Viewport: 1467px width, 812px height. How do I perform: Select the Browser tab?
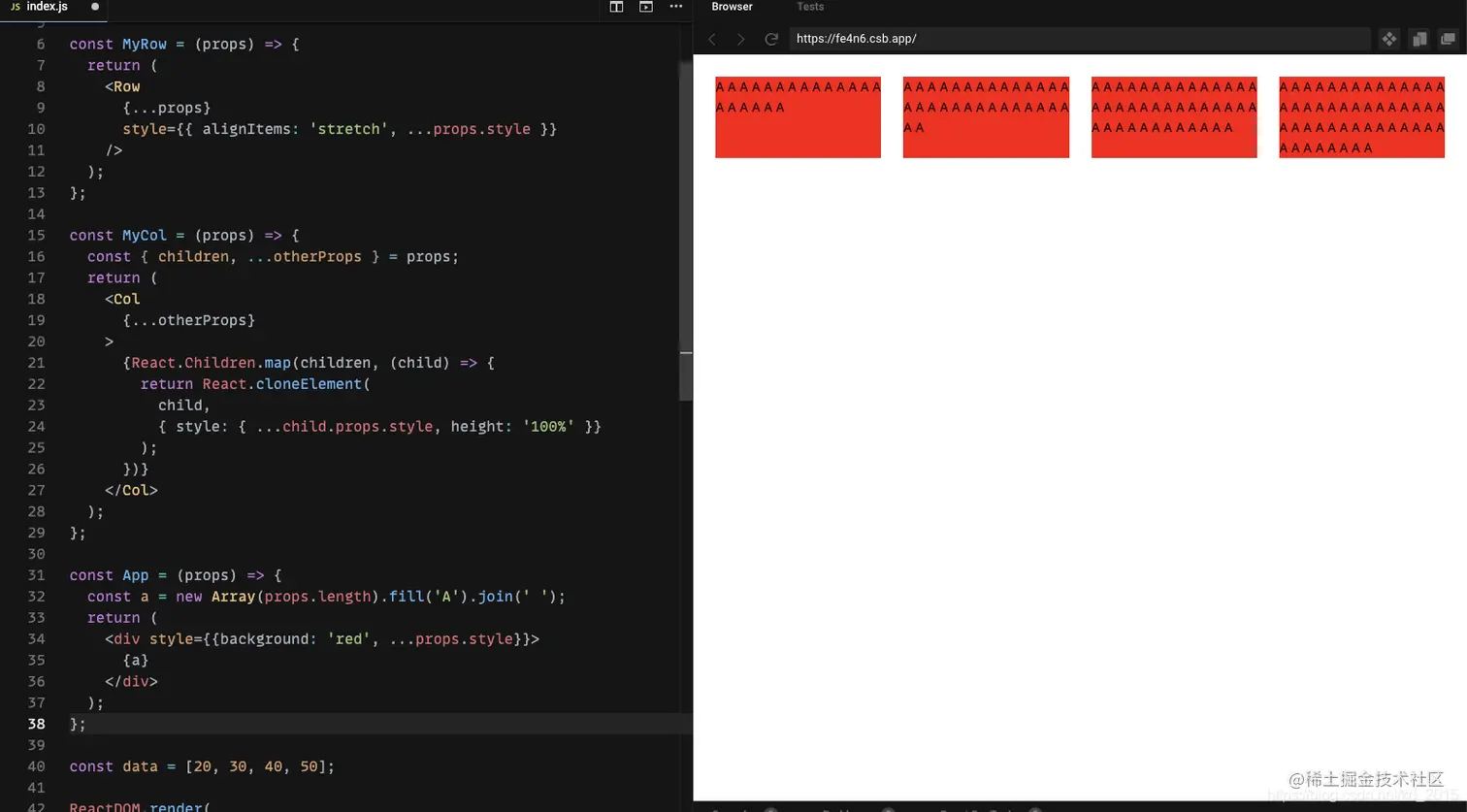click(732, 7)
